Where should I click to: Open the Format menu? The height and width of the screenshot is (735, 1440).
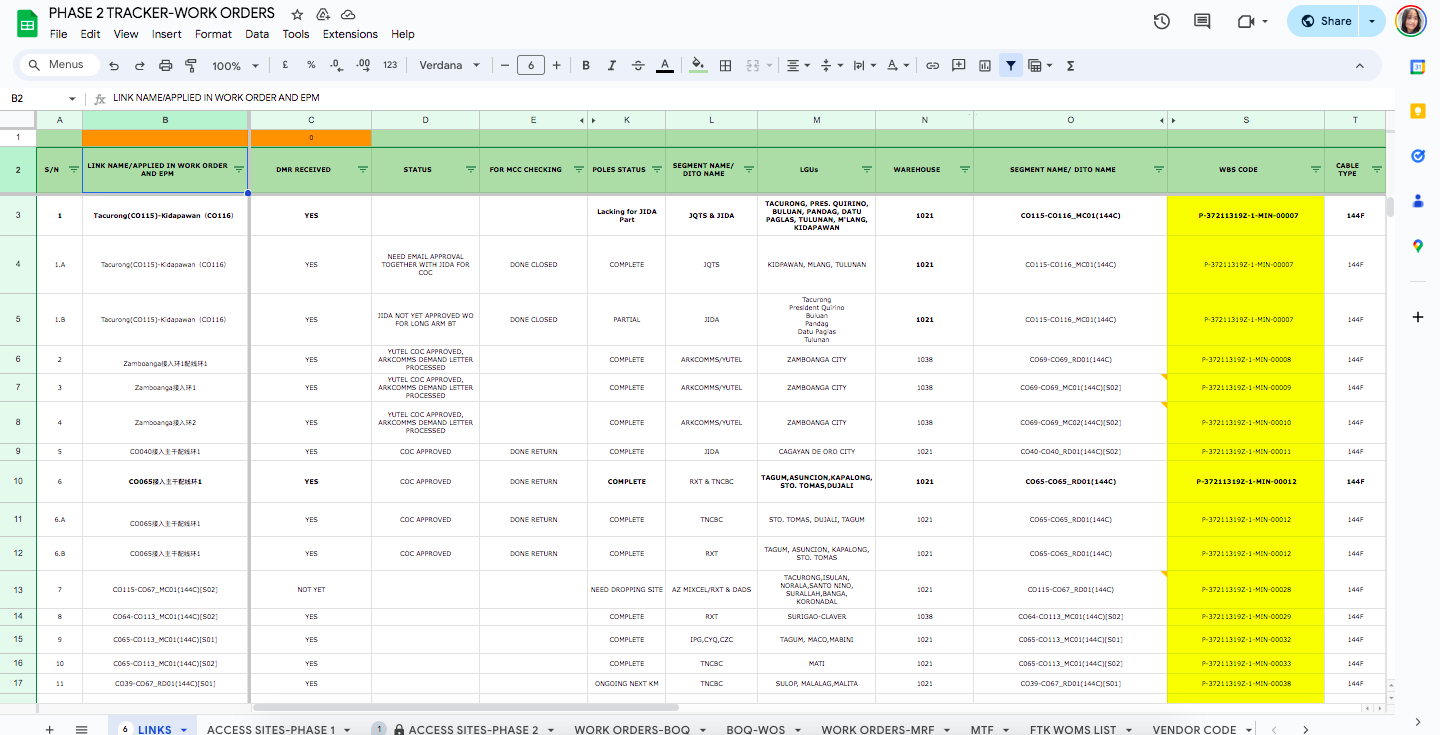click(213, 34)
